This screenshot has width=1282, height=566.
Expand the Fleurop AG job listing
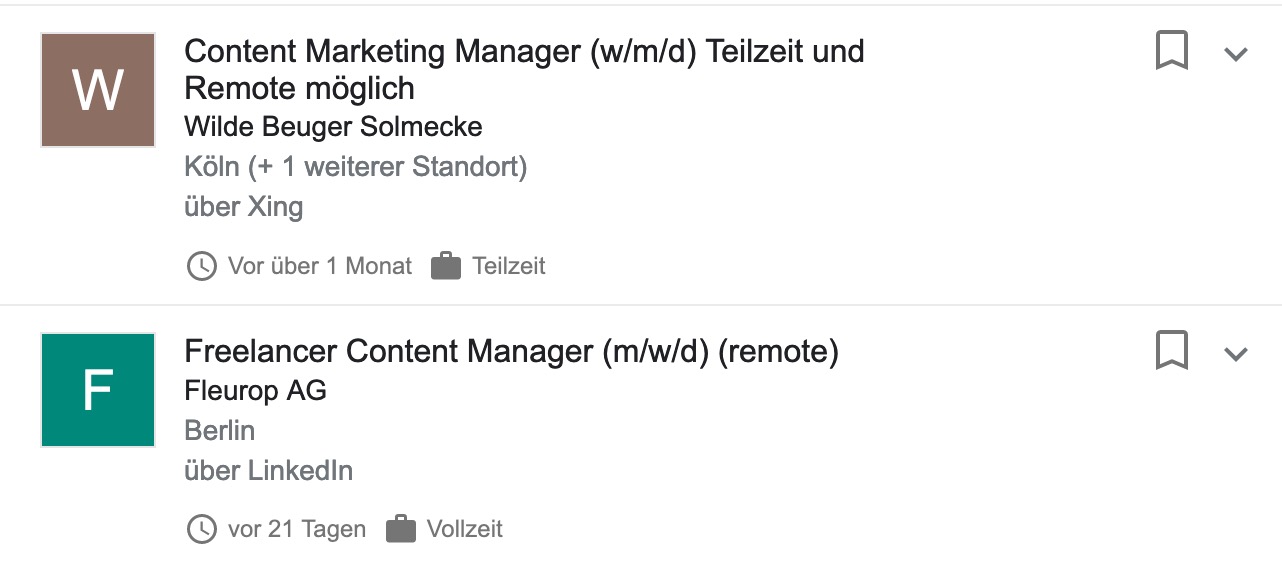coord(1237,354)
